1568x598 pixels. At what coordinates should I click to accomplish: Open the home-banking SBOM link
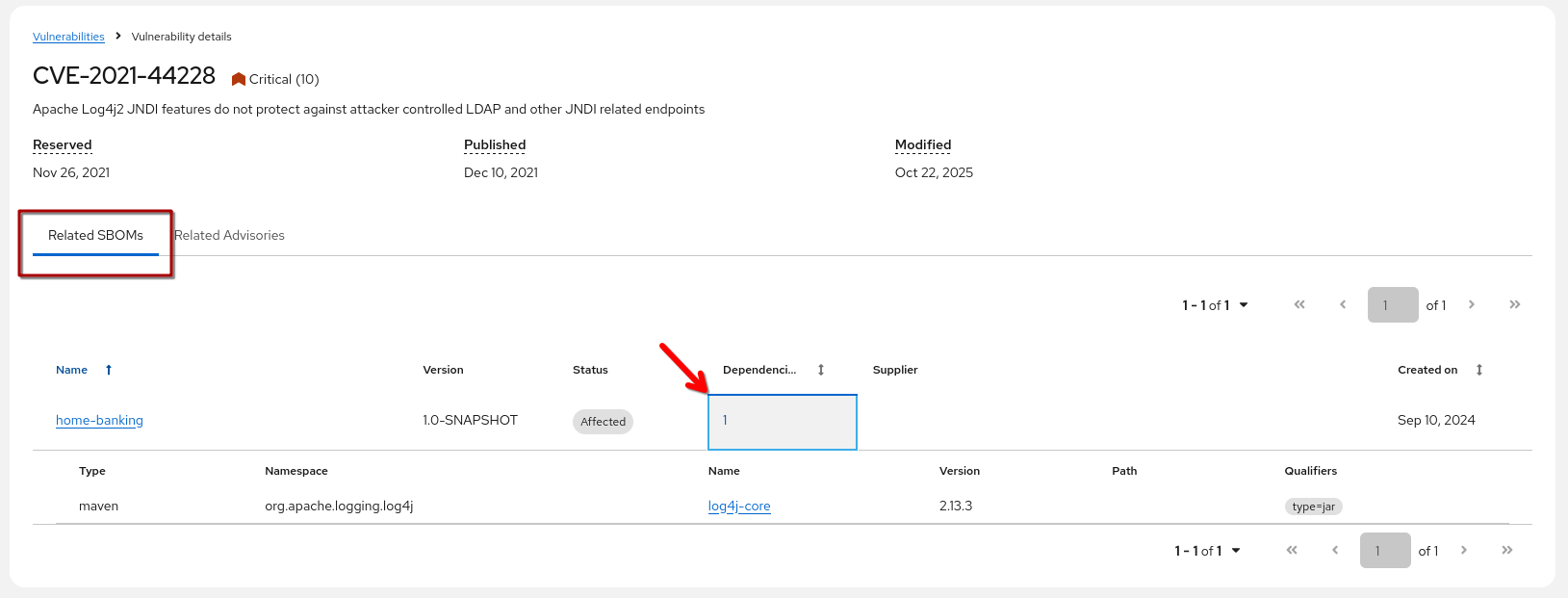click(99, 420)
